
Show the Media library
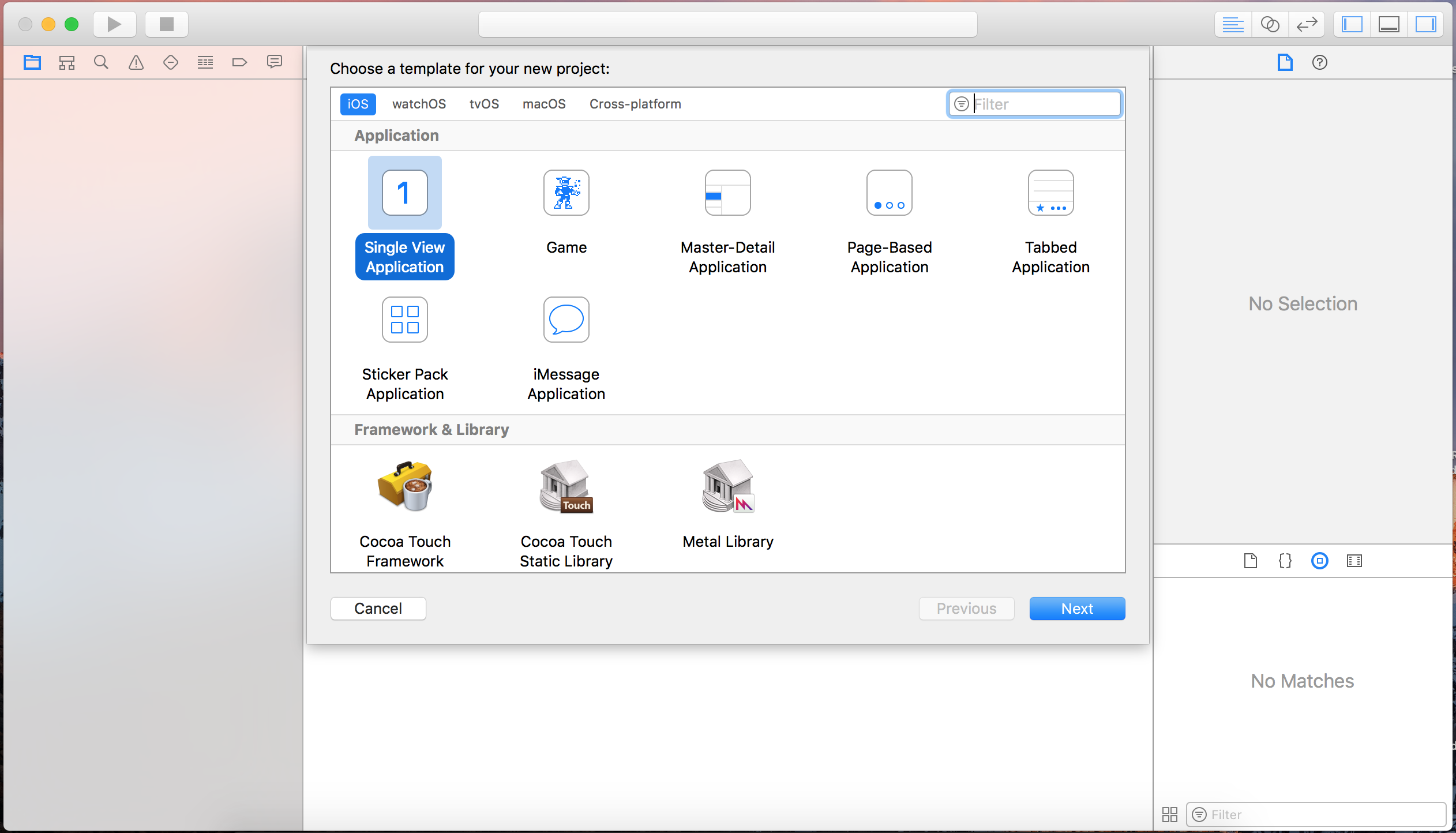pyautogui.click(x=1354, y=561)
